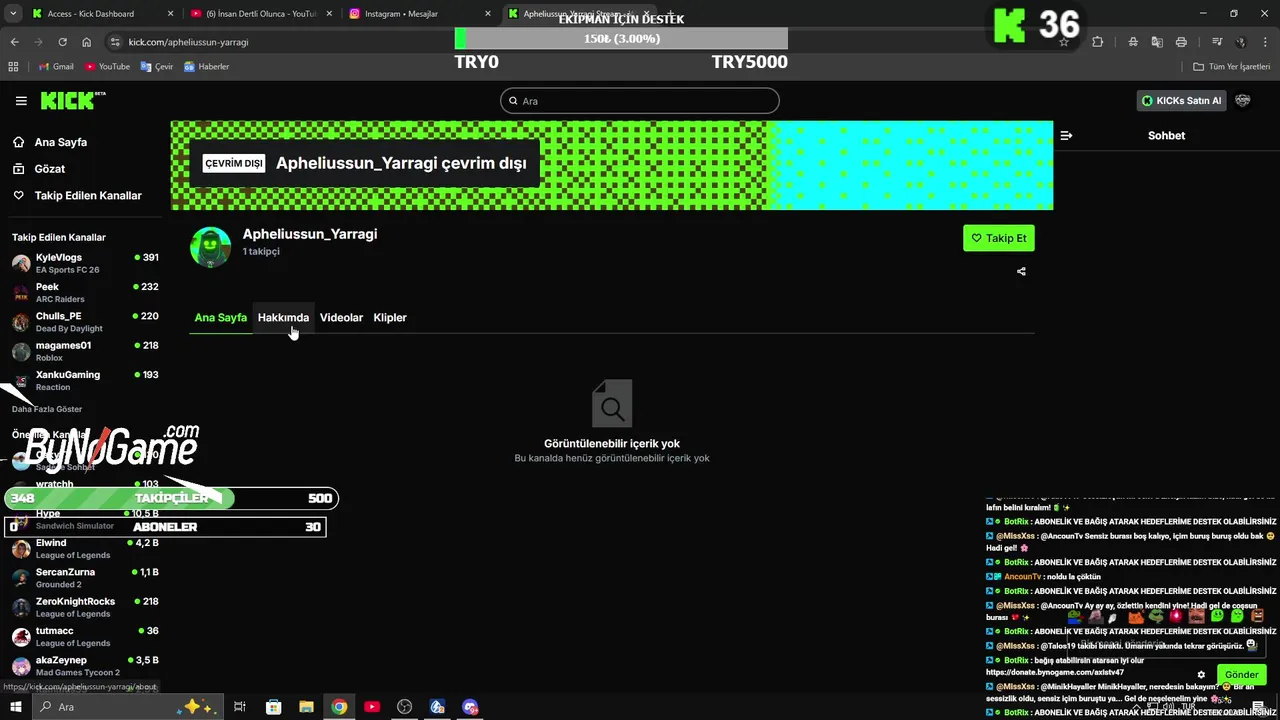Open the user profile avatar menu
This screenshot has width=1280, height=720.
tap(1243, 101)
